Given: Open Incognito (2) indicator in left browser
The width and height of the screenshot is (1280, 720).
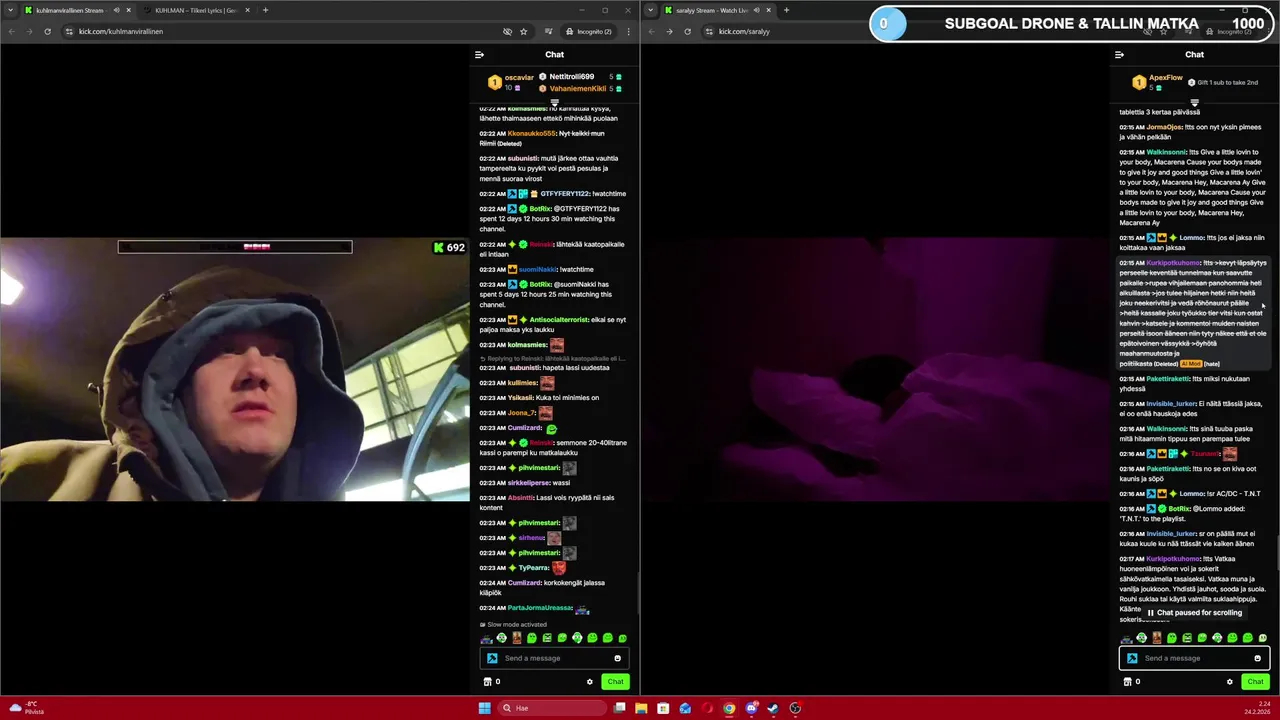Looking at the screenshot, I should click(587, 31).
